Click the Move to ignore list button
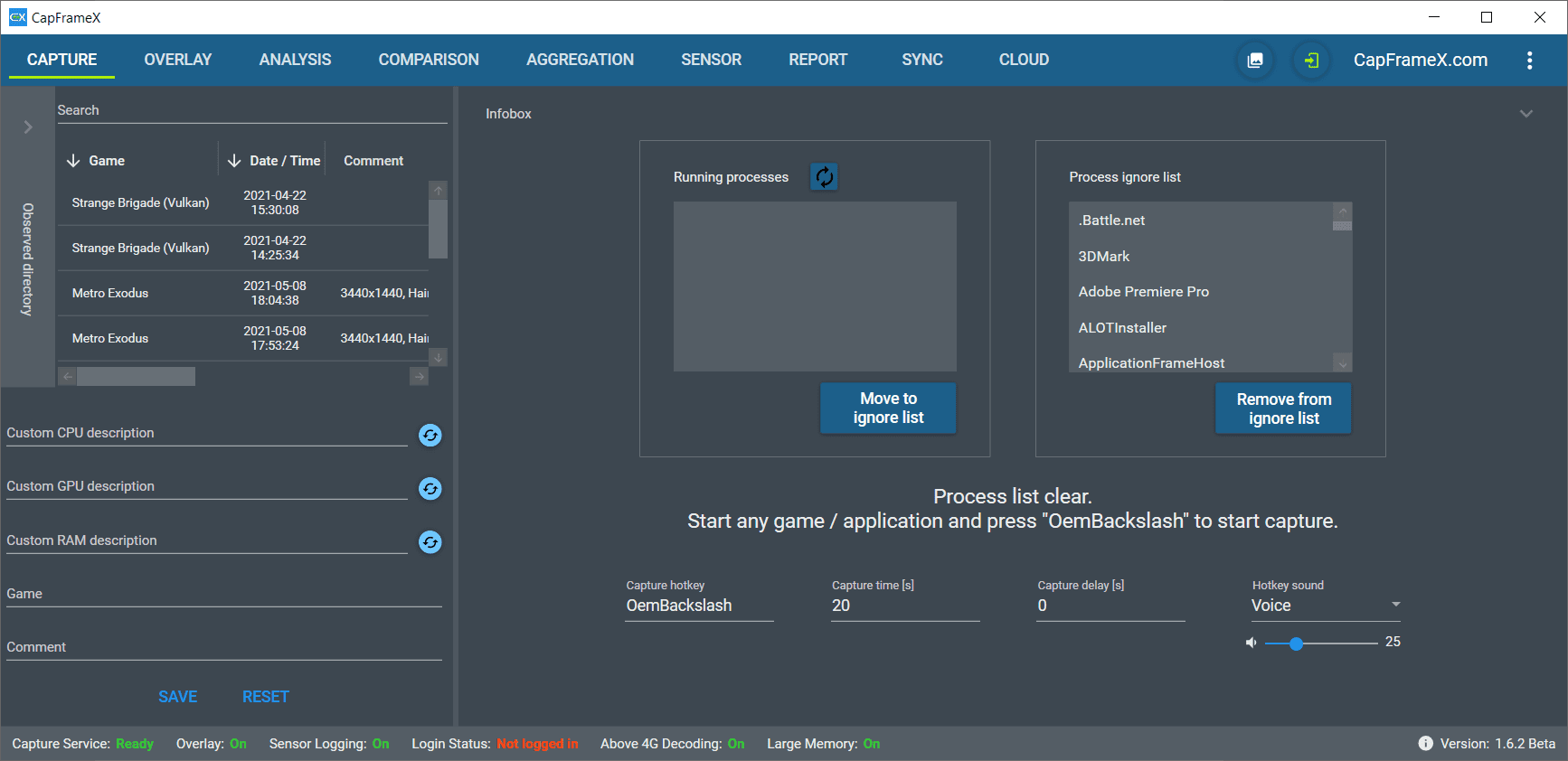 coord(888,409)
